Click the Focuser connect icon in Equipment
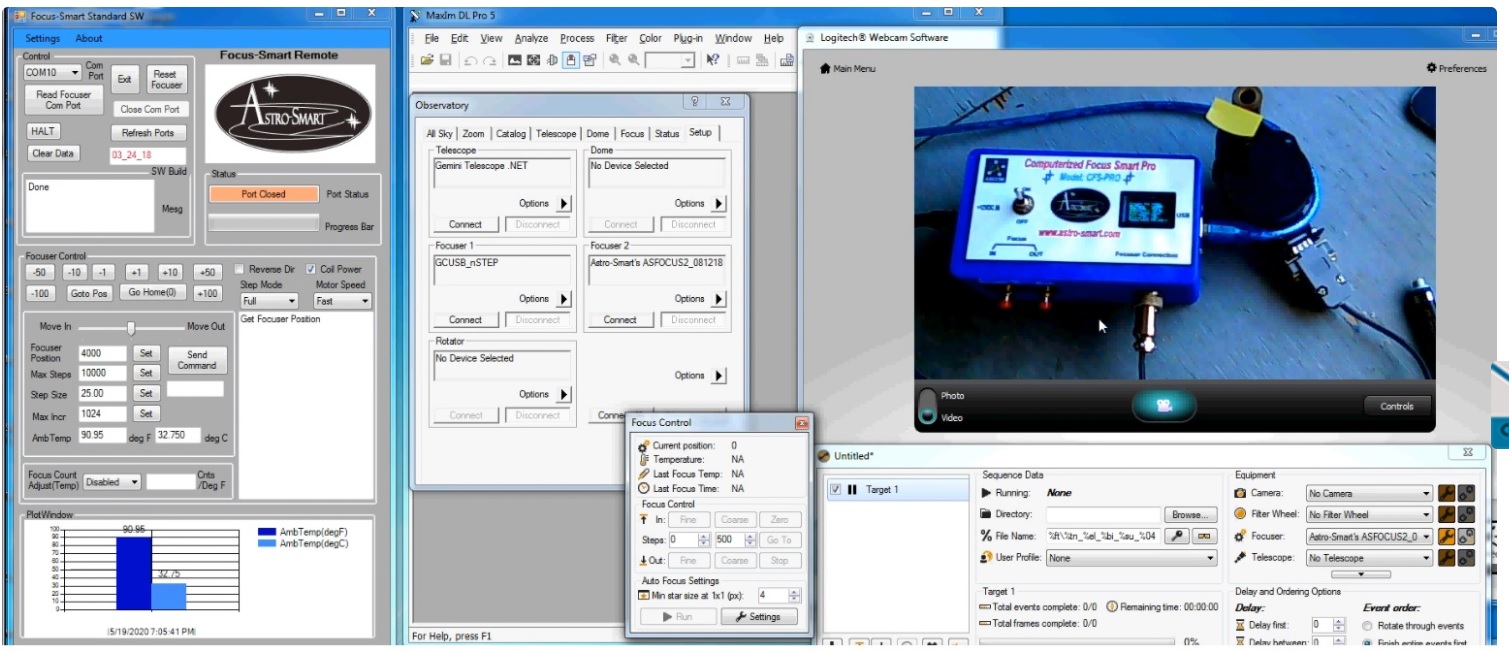The image size is (1509, 651). pyautogui.click(x=1466, y=536)
